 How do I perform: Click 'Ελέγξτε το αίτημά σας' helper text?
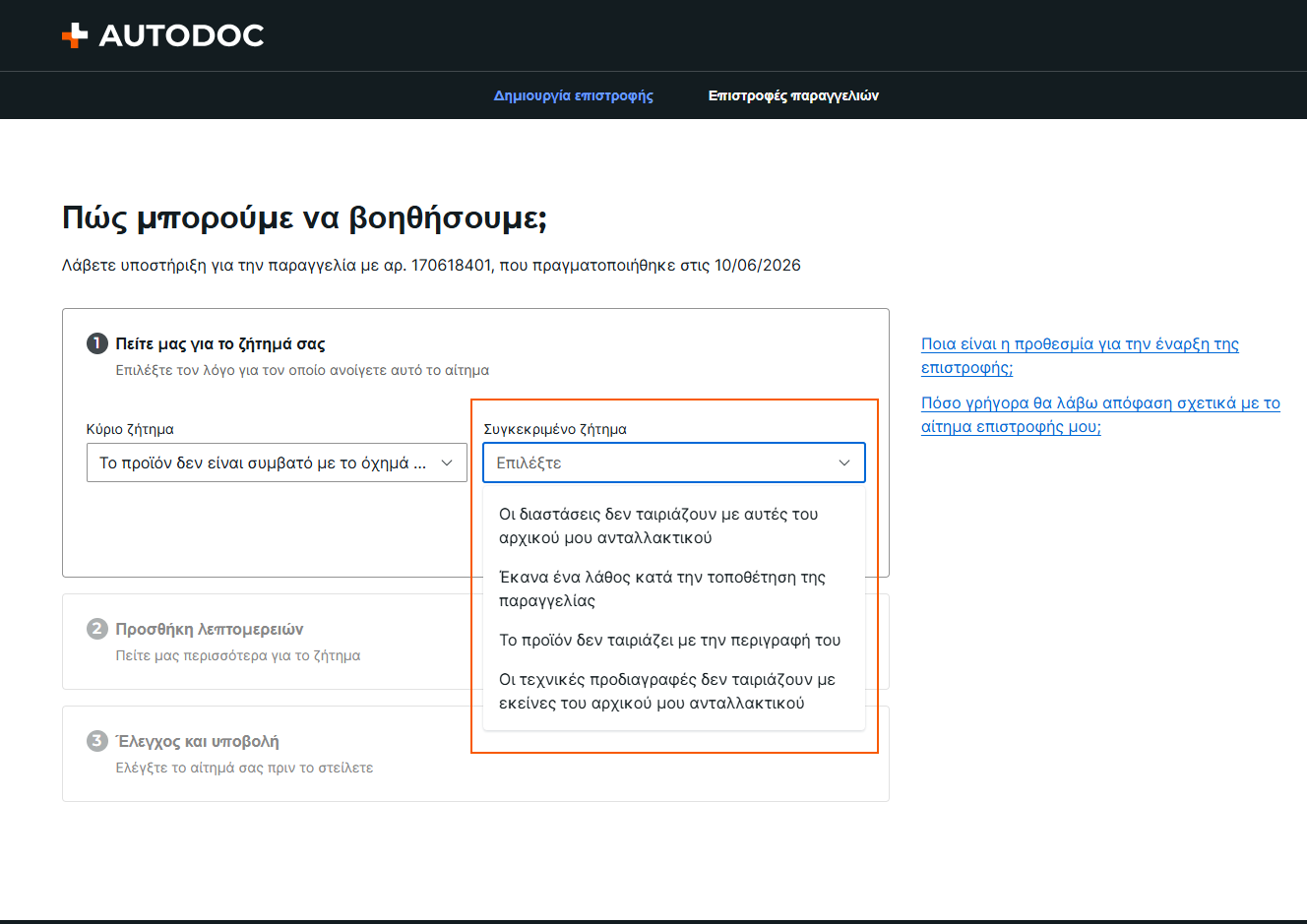(x=244, y=768)
